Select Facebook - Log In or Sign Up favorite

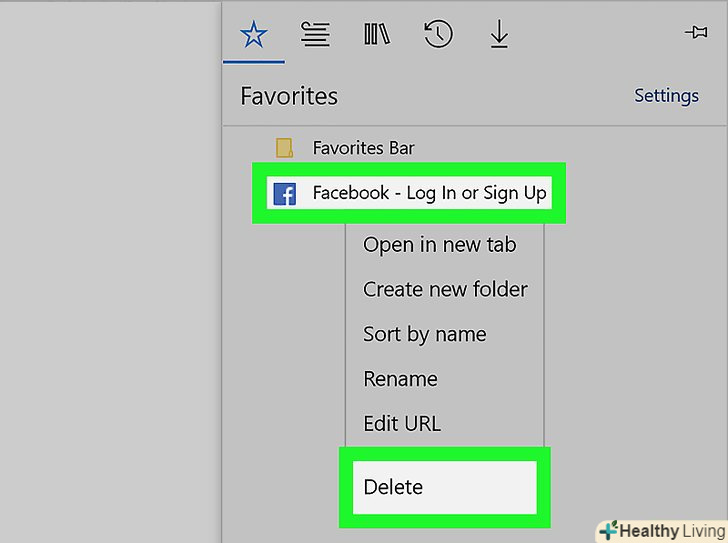click(429, 193)
